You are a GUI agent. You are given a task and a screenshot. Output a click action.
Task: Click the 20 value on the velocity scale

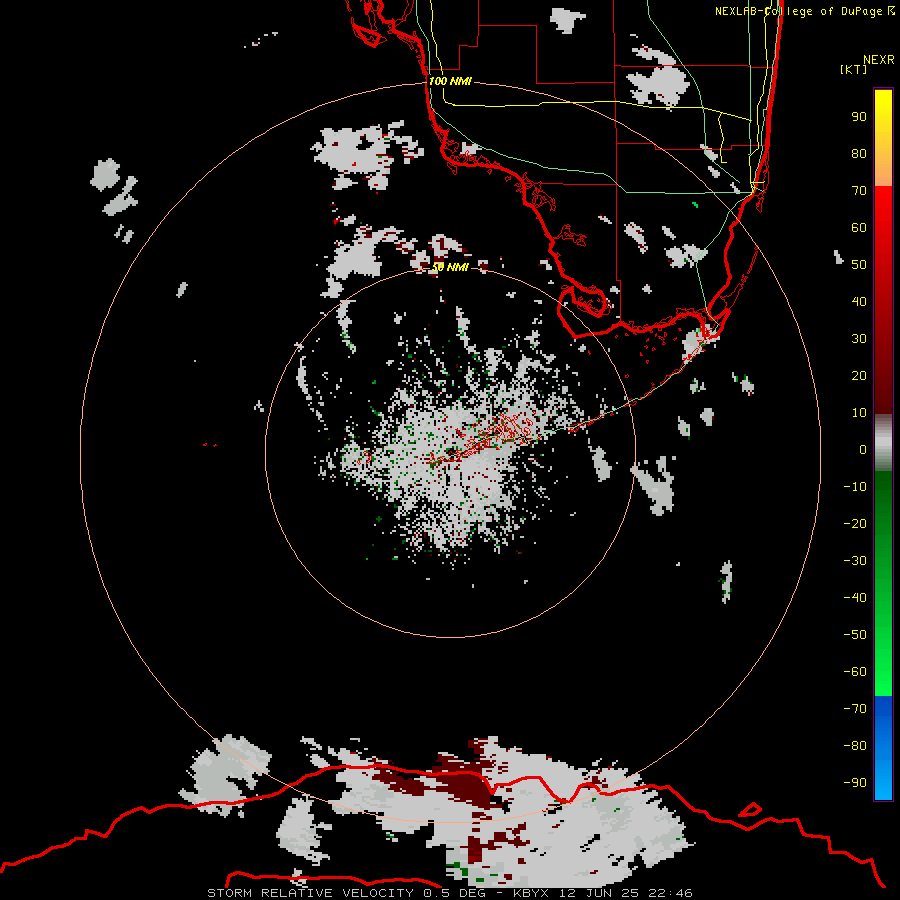point(859,375)
